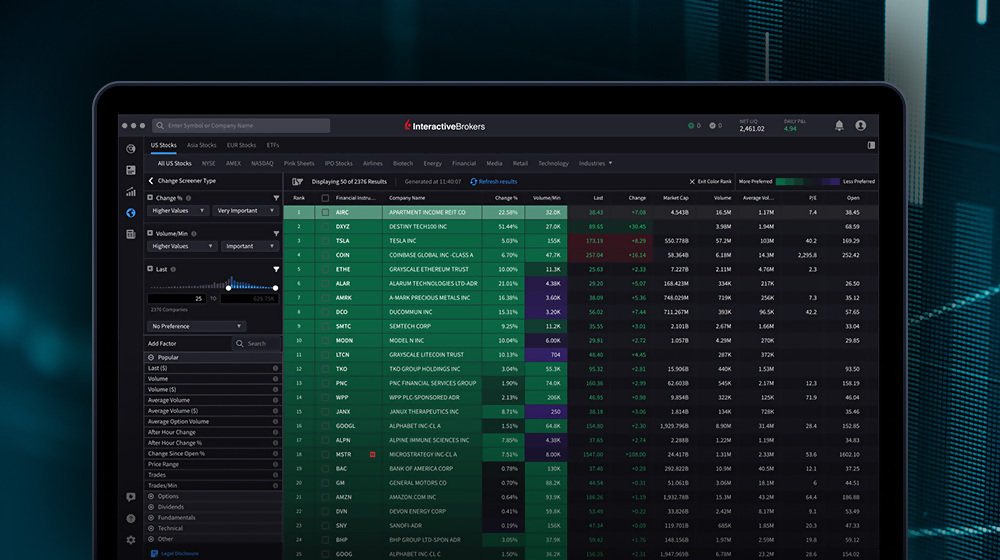The image size is (1000, 560).
Task: Tick the checkbox next to AIRC
Action: [325, 213]
